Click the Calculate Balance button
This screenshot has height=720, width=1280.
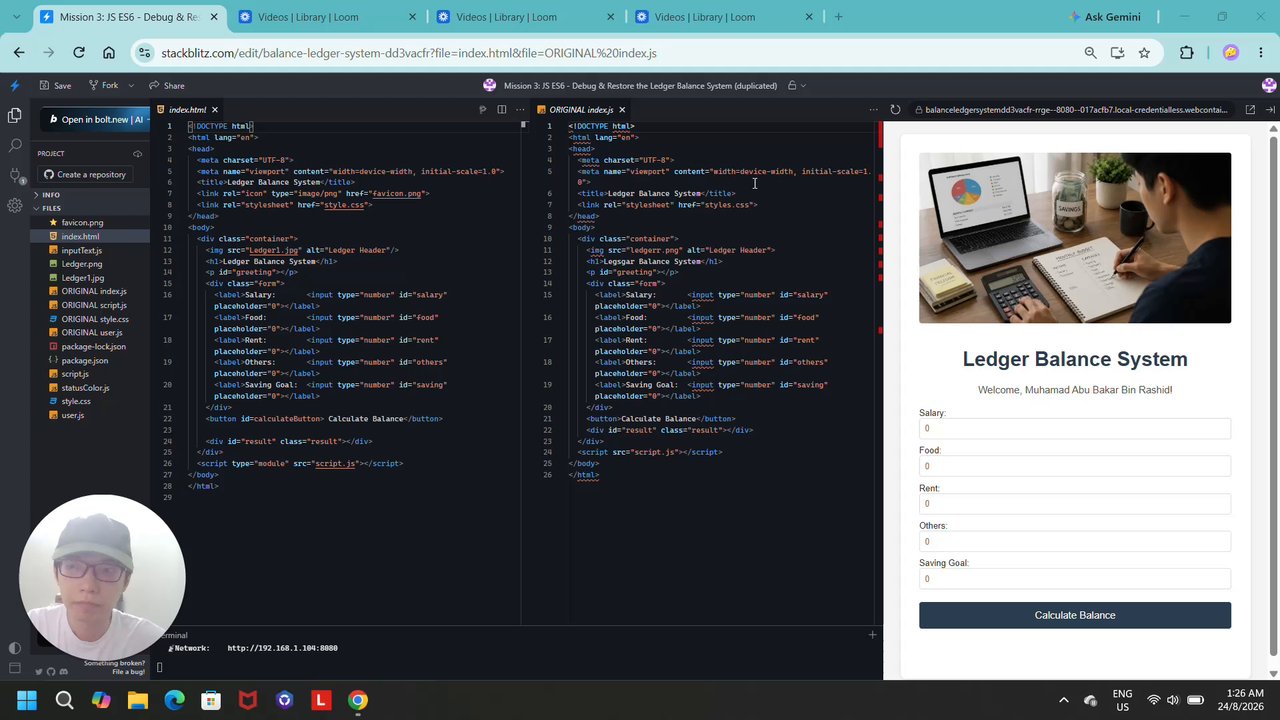1075,615
